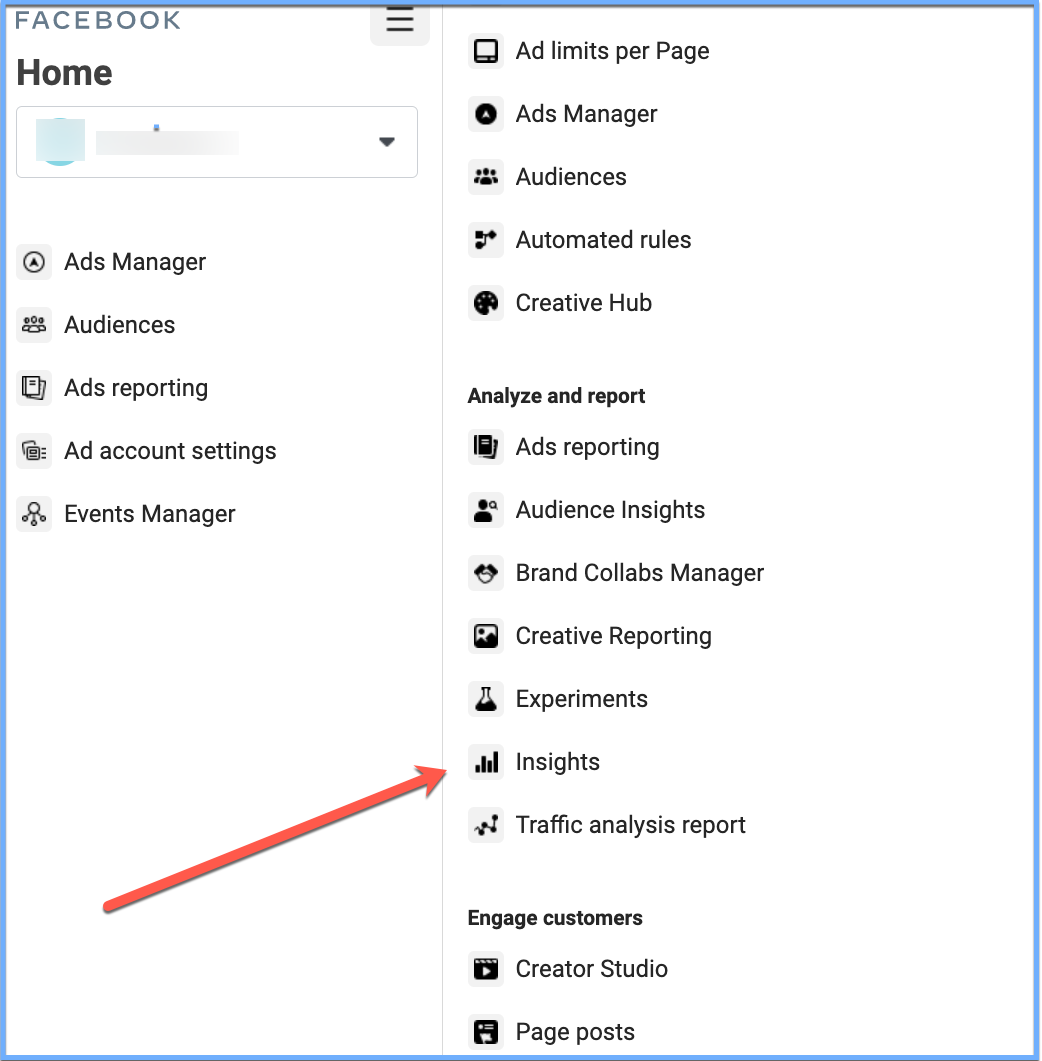The width and height of the screenshot is (1042, 1061).
Task: Open Creative Hub link
Action: point(583,302)
